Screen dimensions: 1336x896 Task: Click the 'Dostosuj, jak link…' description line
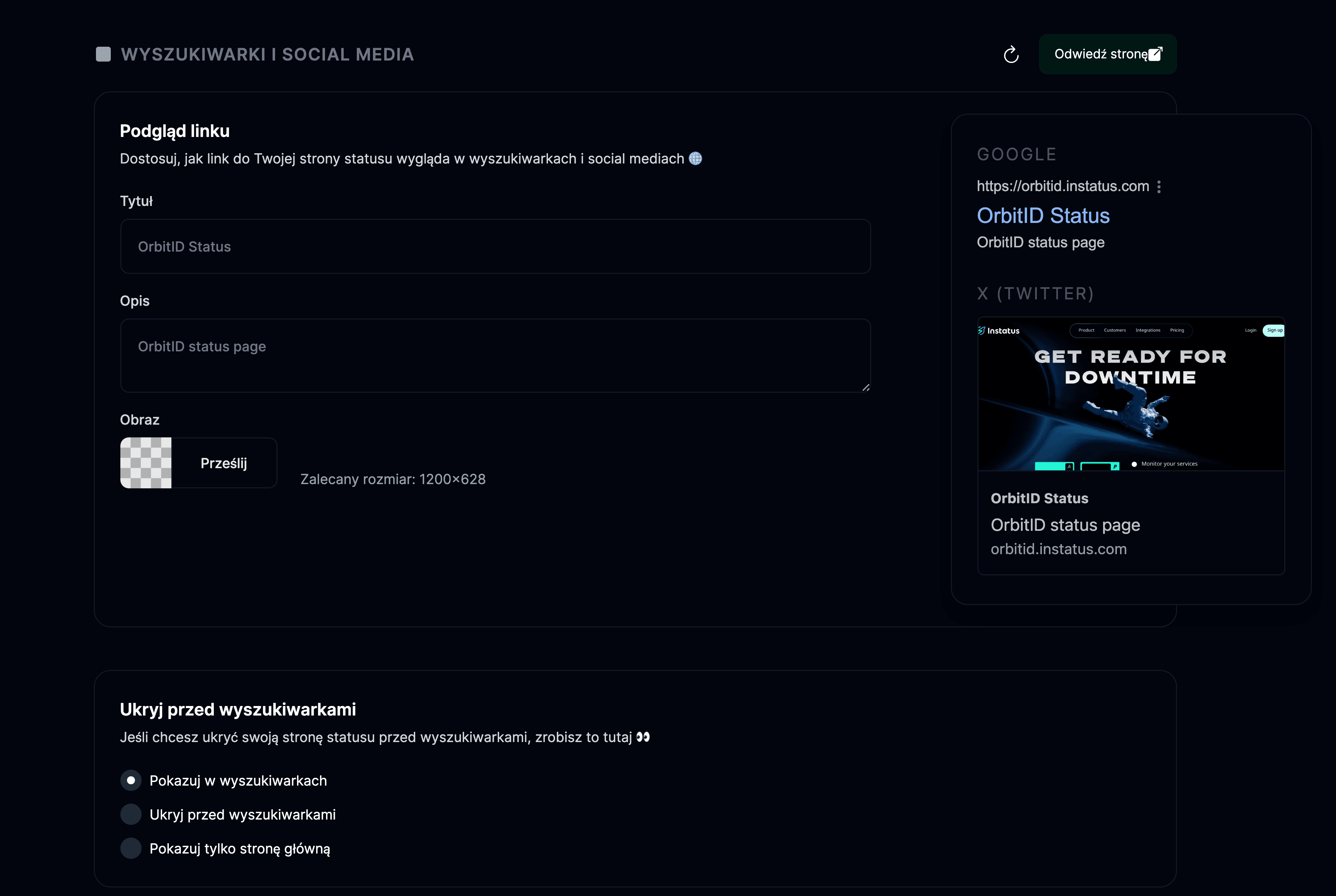pos(411,159)
